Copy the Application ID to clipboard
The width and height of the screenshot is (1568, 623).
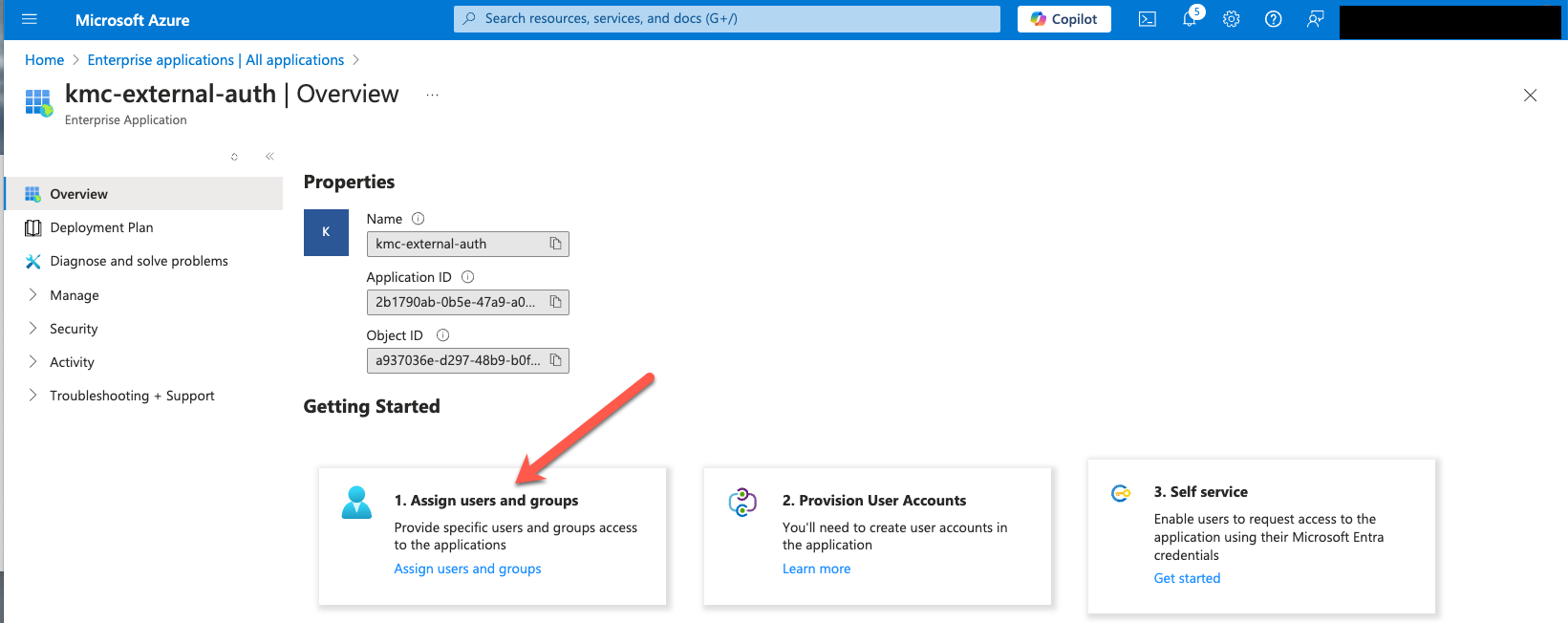point(555,302)
